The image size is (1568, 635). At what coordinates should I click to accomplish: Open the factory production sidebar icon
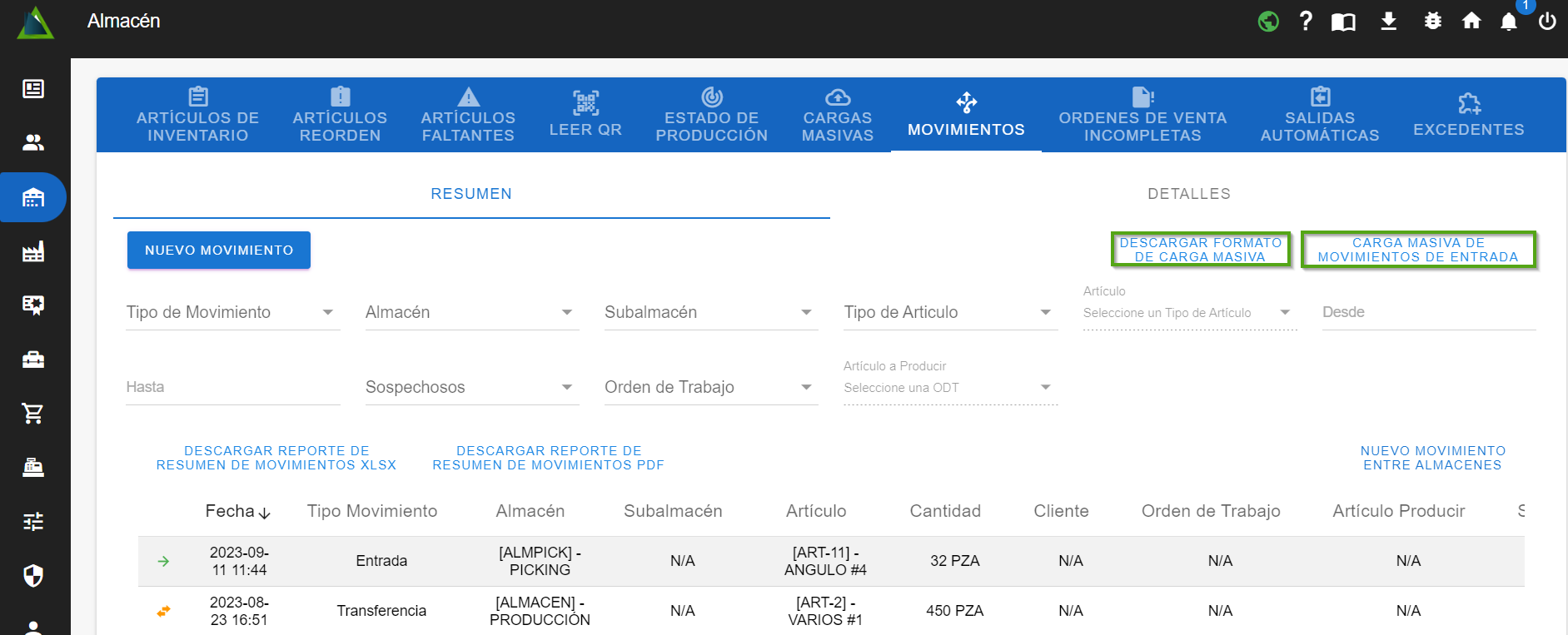tap(33, 251)
